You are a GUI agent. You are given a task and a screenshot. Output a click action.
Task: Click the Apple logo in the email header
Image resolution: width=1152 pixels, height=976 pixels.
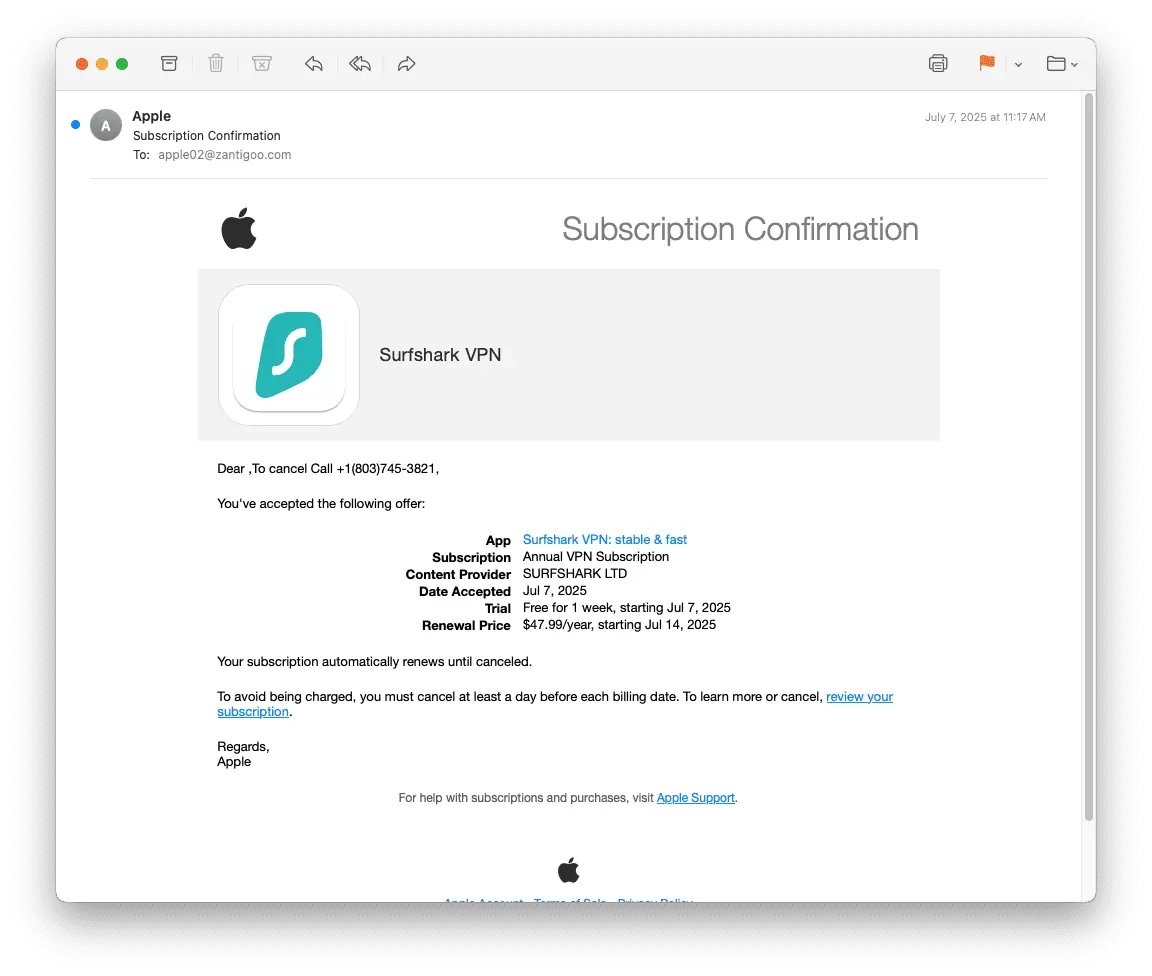click(239, 229)
